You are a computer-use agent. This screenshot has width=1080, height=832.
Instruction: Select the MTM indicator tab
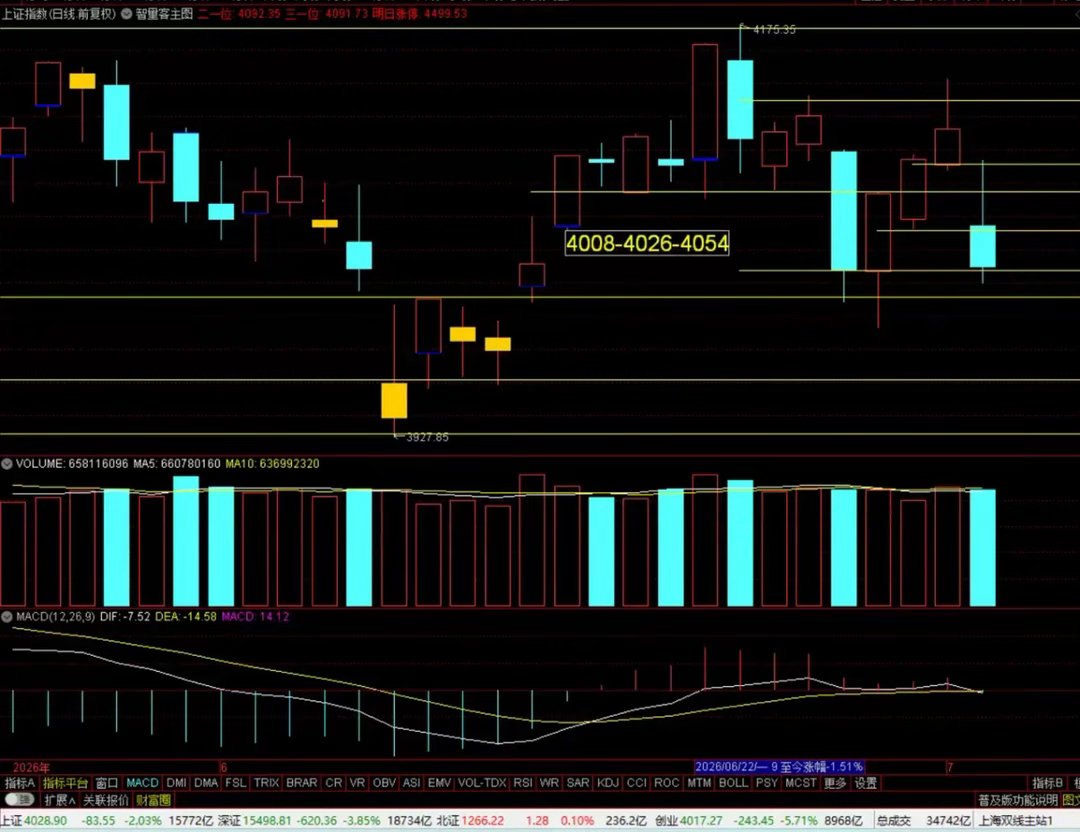[699, 783]
